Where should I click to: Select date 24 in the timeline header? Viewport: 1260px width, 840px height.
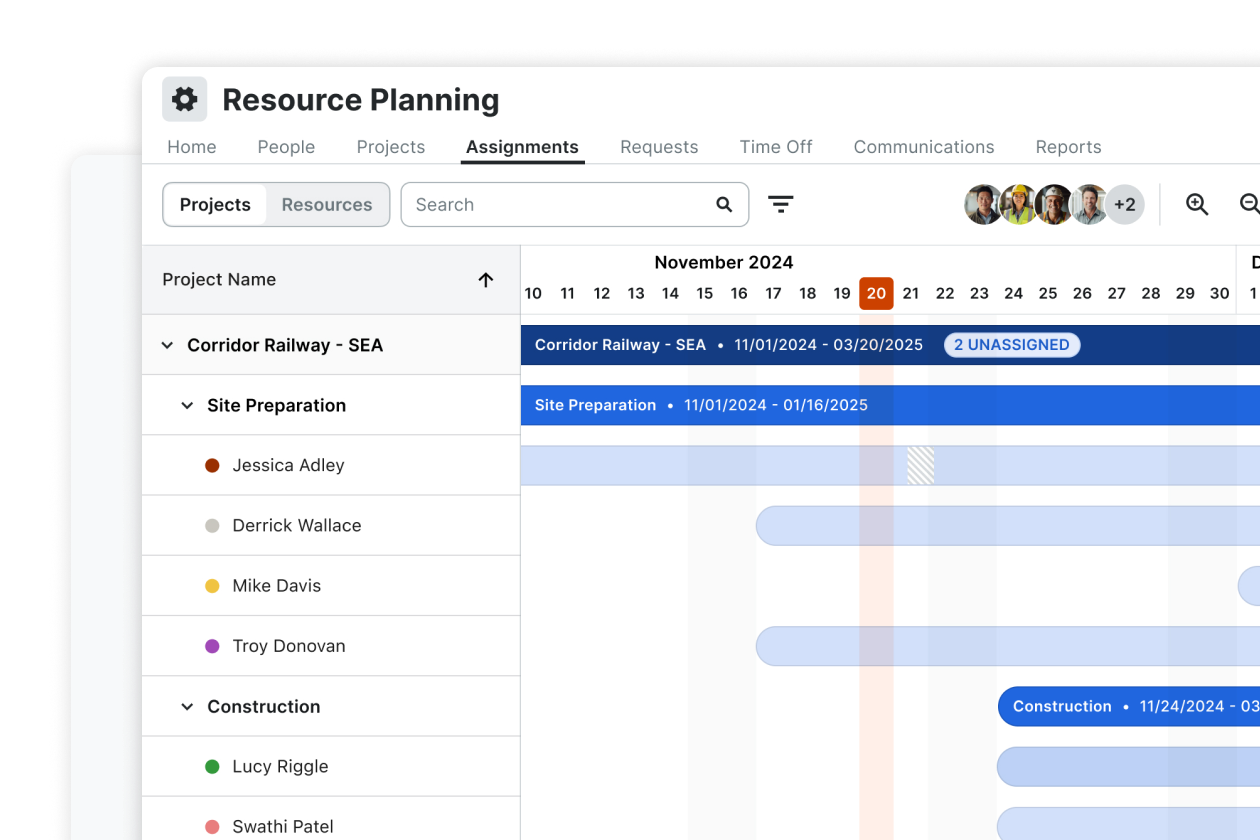click(1014, 294)
